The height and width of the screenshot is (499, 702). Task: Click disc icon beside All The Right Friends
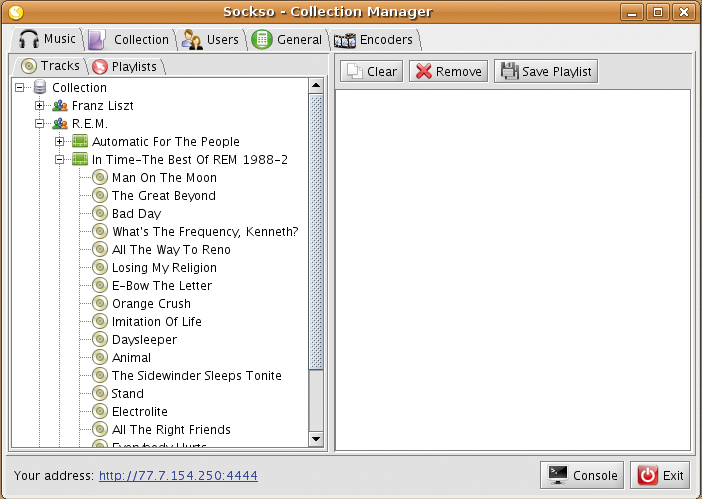pos(100,429)
